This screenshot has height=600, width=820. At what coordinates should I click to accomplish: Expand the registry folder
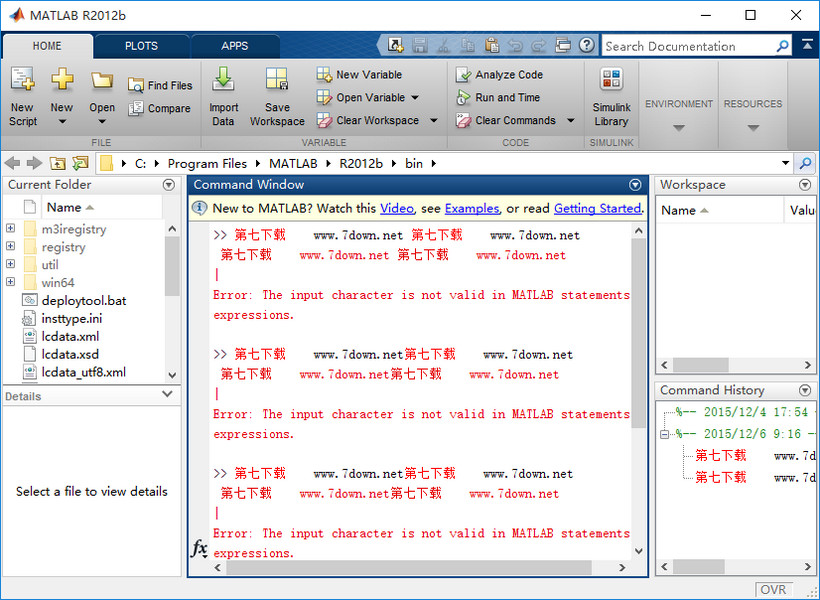[10, 246]
